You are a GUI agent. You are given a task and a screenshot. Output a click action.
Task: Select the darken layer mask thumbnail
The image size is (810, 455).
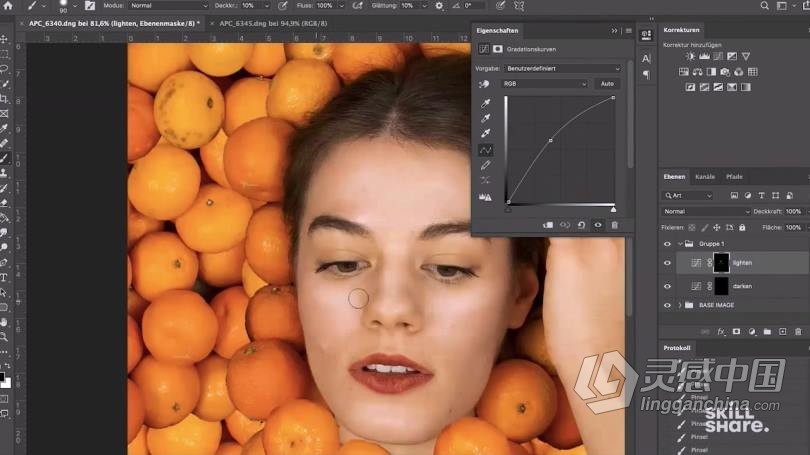721,286
